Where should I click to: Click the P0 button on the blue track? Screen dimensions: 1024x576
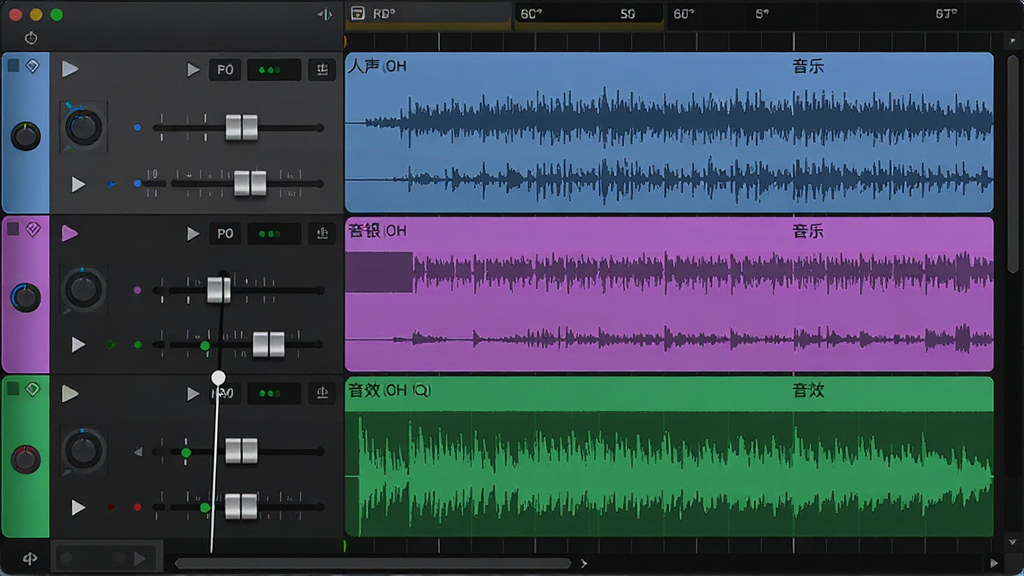click(225, 70)
